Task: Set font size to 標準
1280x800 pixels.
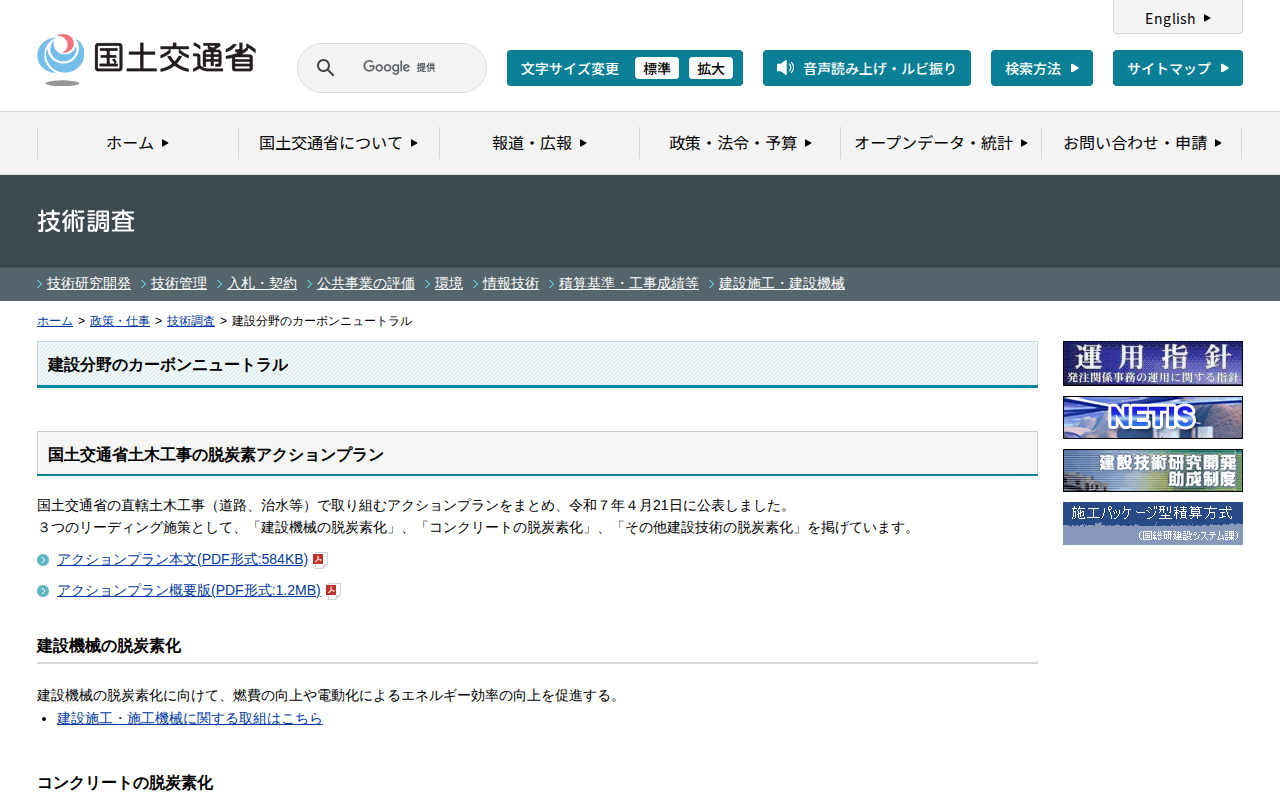Action: [x=657, y=68]
